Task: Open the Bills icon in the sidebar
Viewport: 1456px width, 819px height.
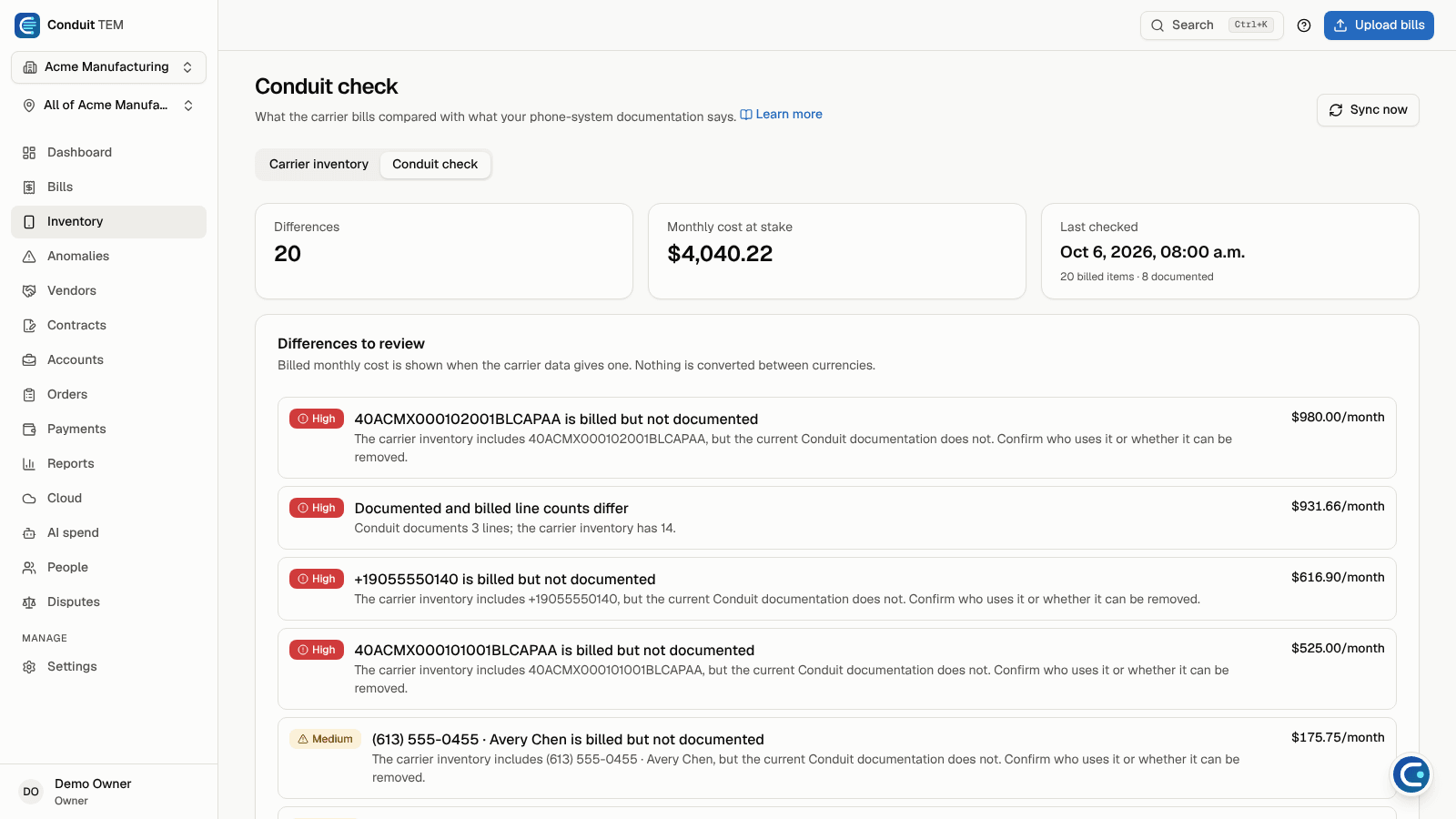Action: click(x=29, y=187)
